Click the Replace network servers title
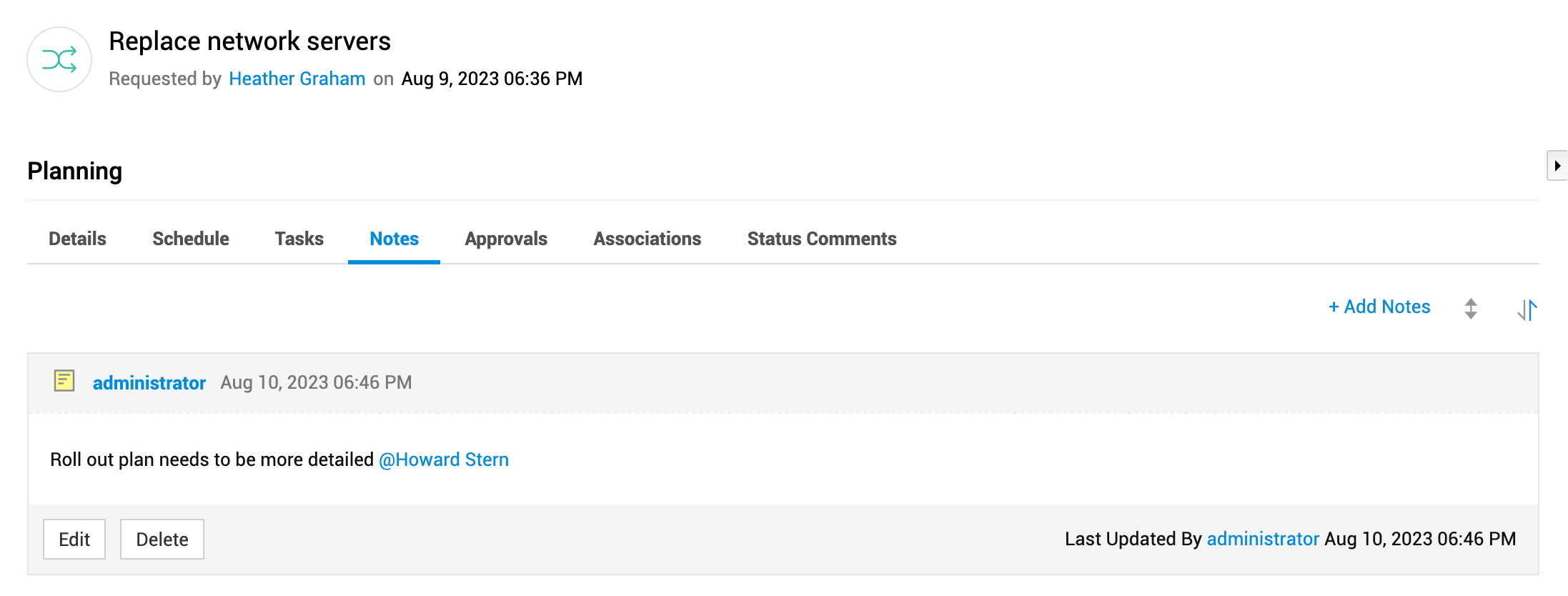Screen dimensions: 1568x596 coord(249,41)
